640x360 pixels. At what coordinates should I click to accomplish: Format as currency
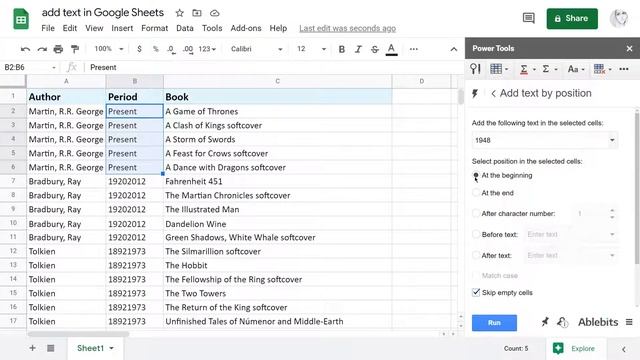point(139,49)
